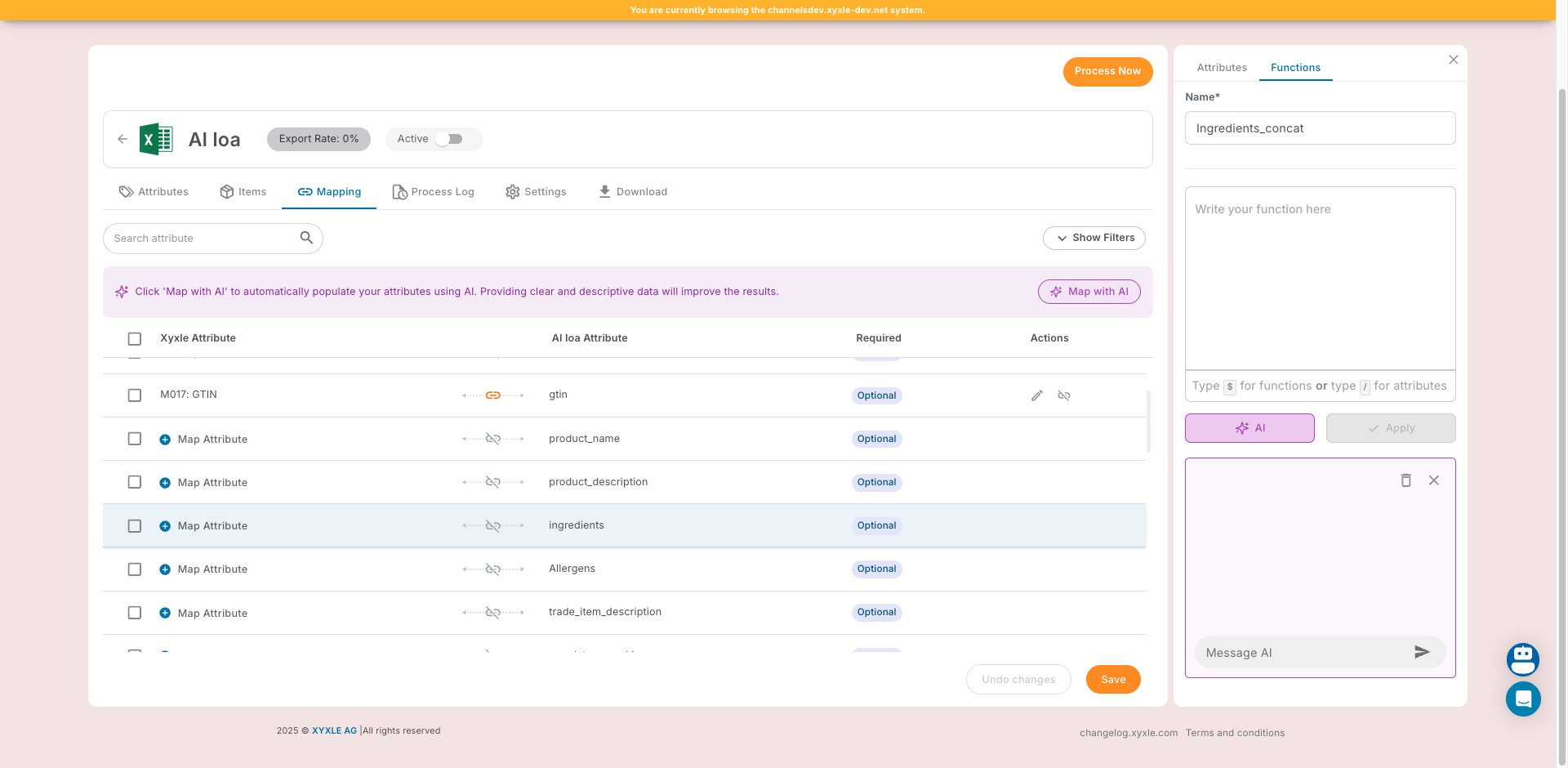Viewport: 1568px width, 768px height.
Task: Click the Map with AI button
Action: 1089,292
